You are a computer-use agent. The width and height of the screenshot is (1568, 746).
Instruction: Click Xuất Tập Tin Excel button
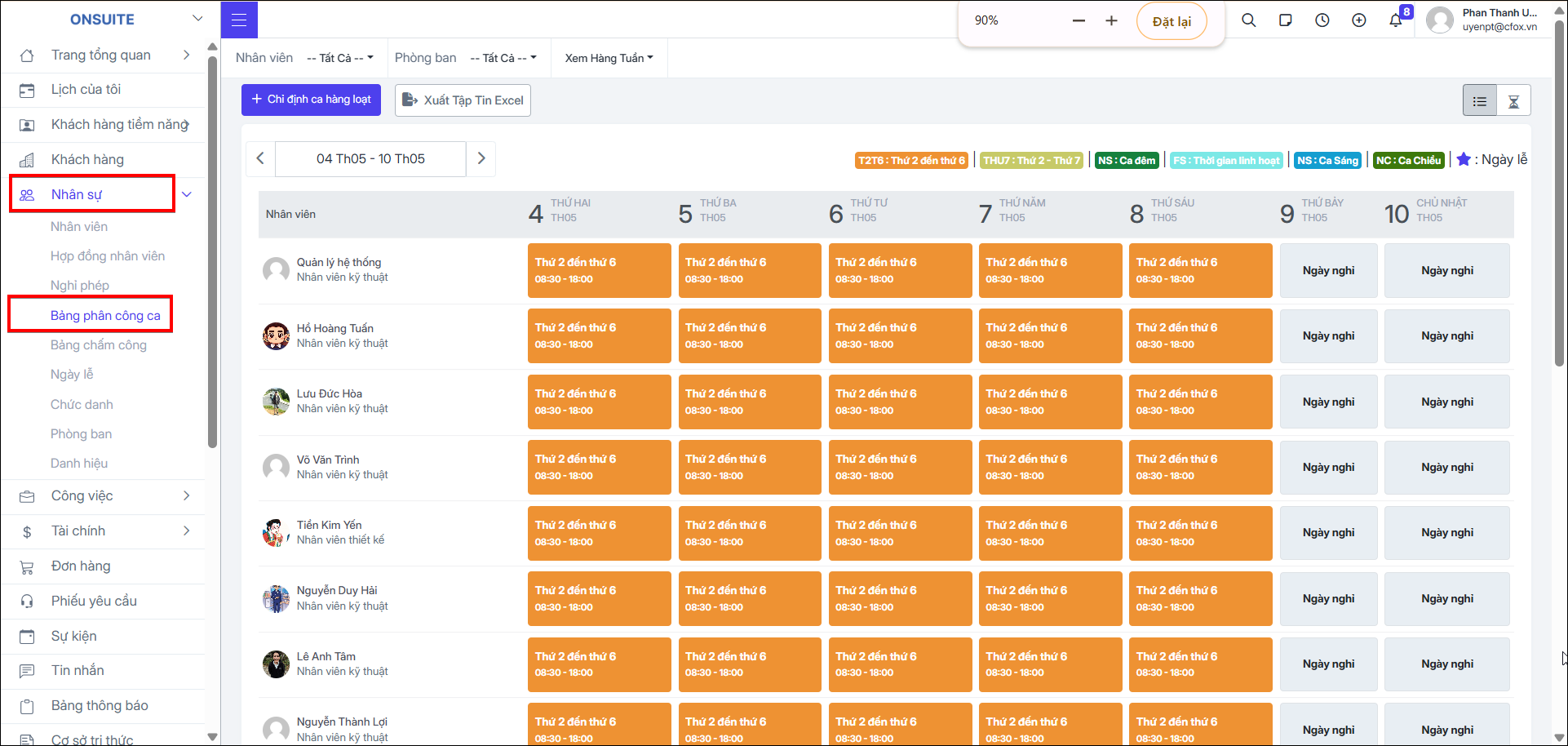[463, 100]
